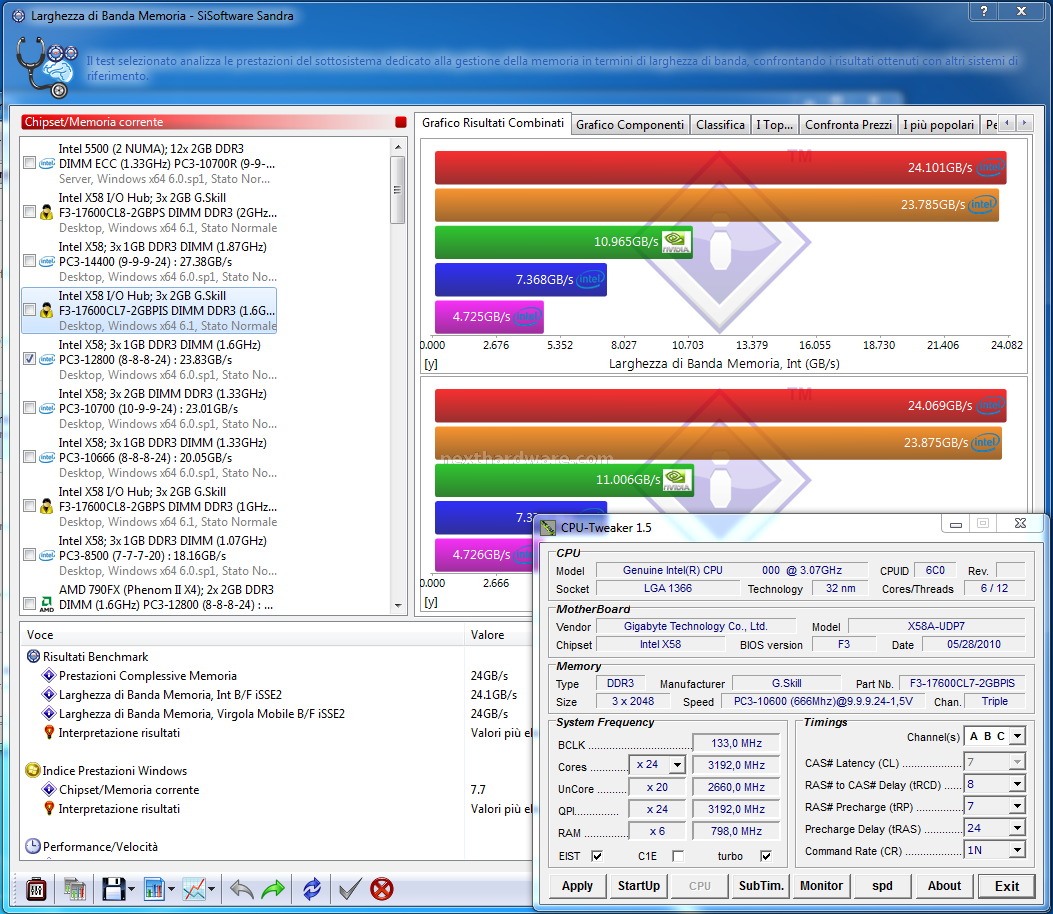The width and height of the screenshot is (1053, 914).
Task: Click the grey back arrow icon
Action: click(242, 890)
